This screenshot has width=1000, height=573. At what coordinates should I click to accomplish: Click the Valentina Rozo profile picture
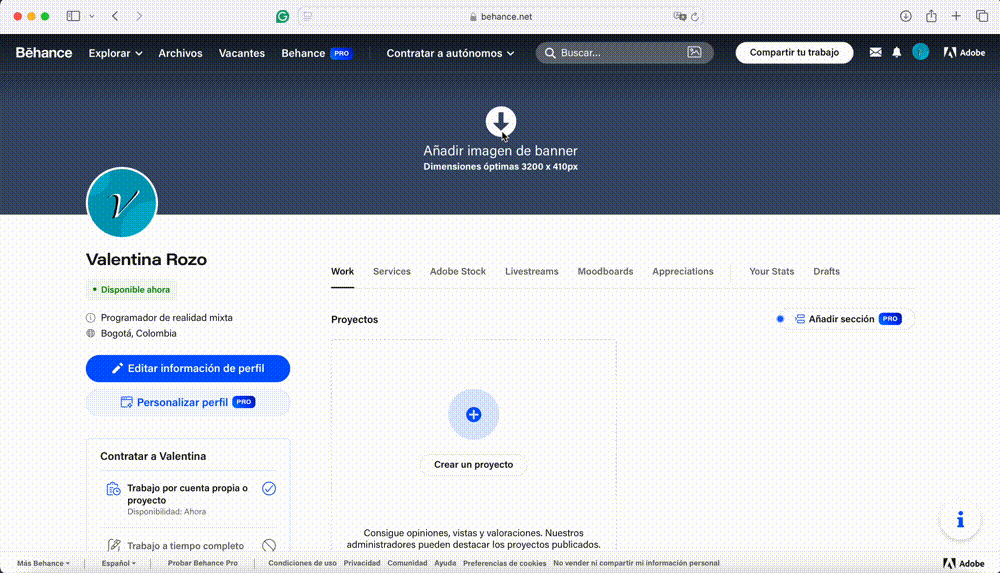tap(122, 202)
